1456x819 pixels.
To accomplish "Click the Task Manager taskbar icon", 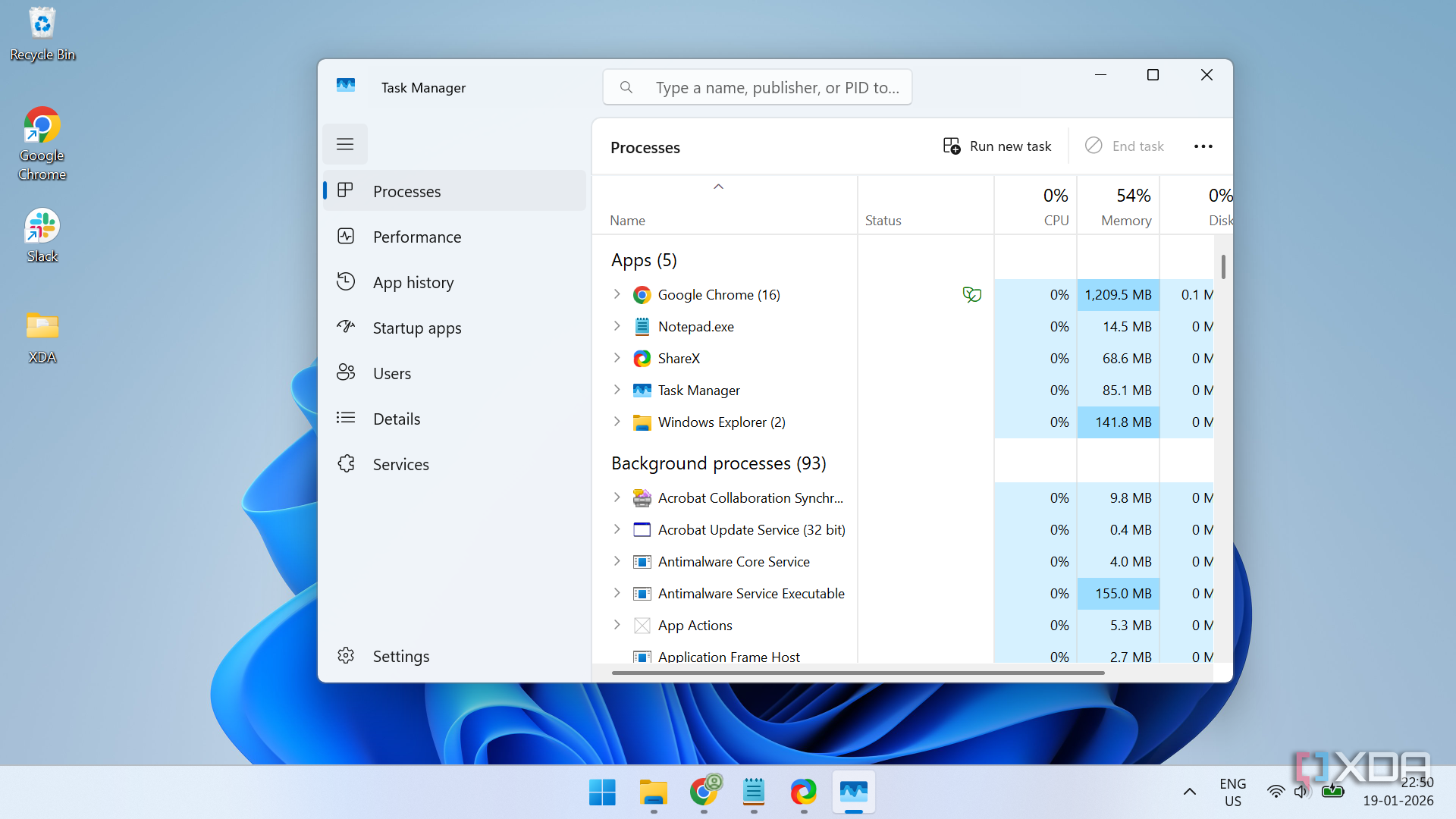I will (x=853, y=792).
